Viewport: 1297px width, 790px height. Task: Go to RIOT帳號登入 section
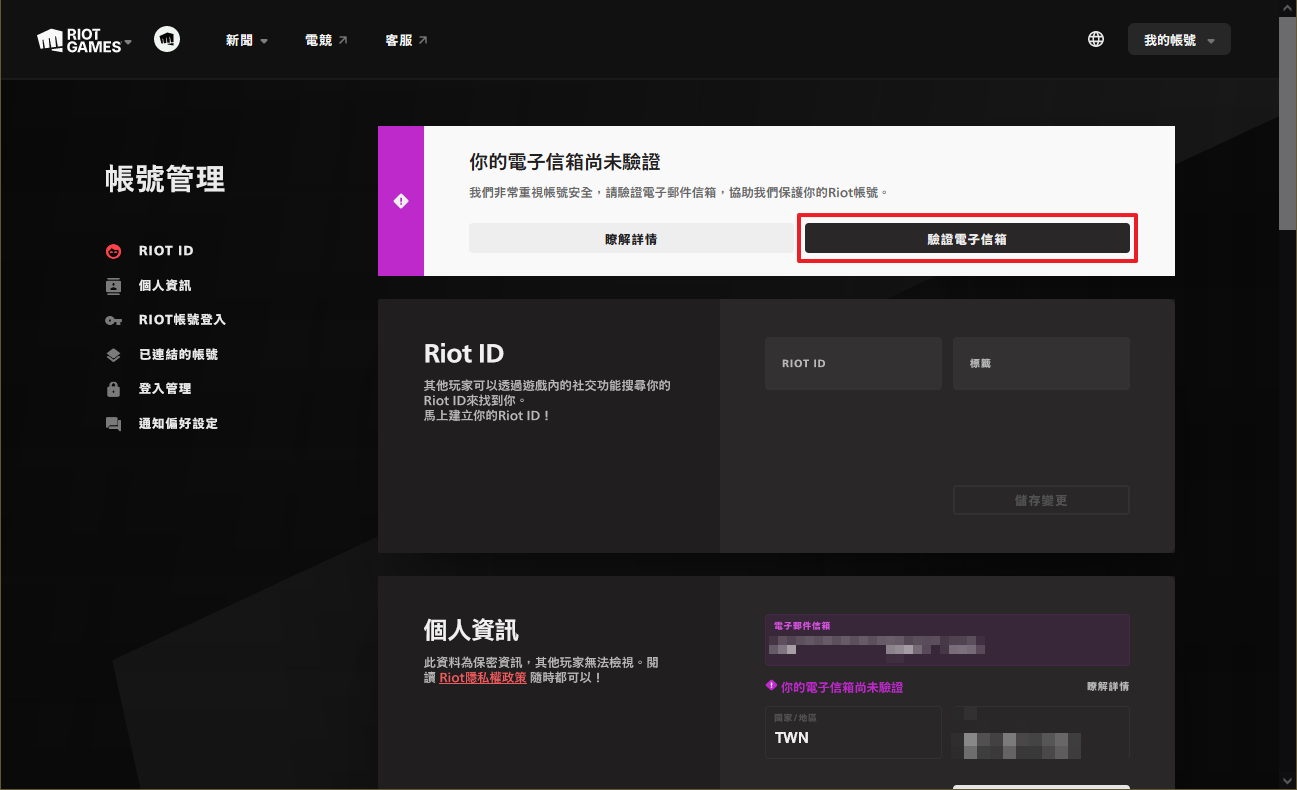click(182, 320)
